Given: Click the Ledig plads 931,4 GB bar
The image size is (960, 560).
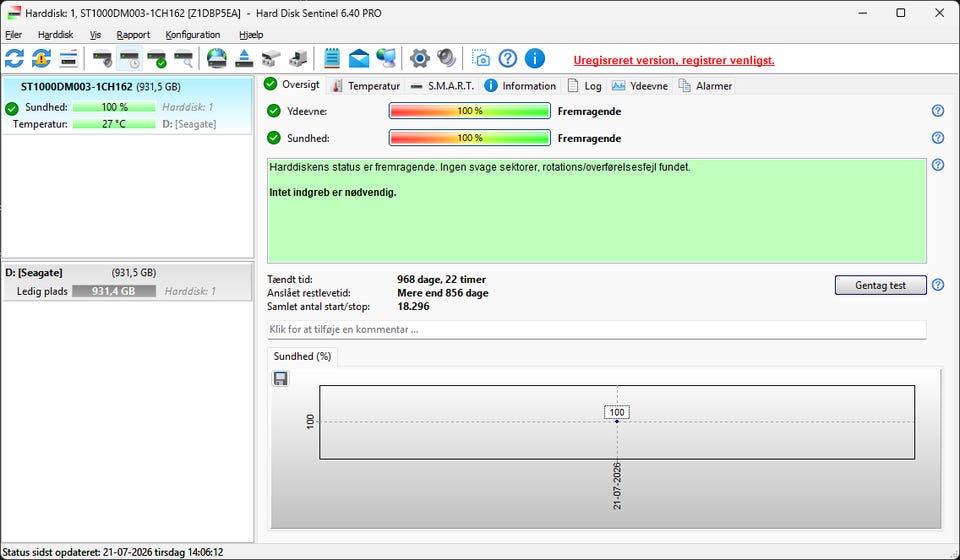Looking at the screenshot, I should click(114, 291).
